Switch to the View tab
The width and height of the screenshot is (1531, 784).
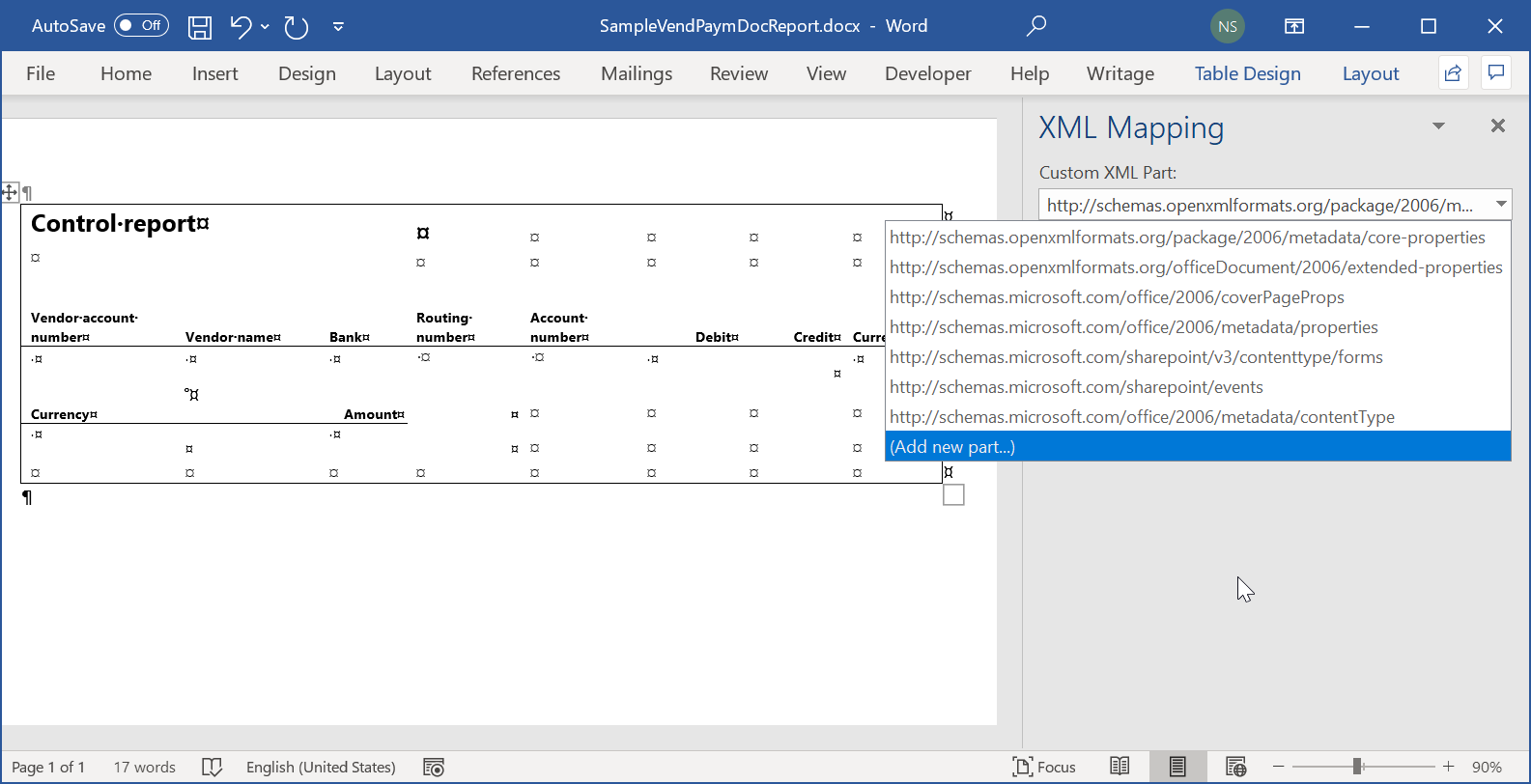pos(827,73)
